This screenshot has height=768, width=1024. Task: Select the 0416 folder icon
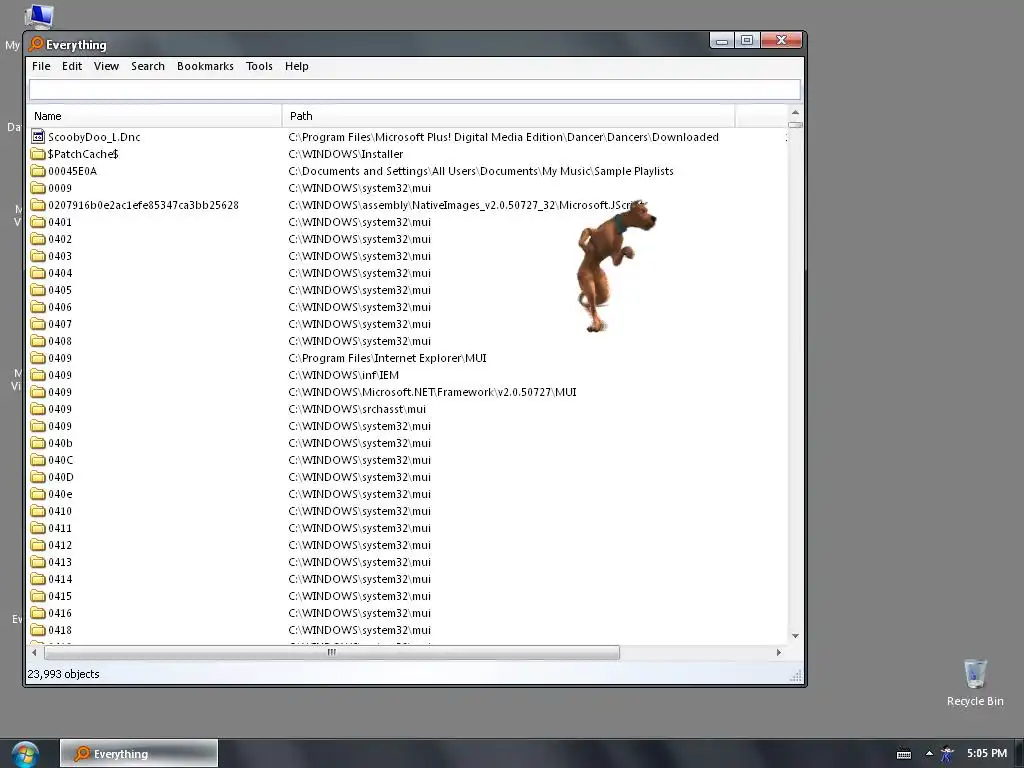pos(38,613)
